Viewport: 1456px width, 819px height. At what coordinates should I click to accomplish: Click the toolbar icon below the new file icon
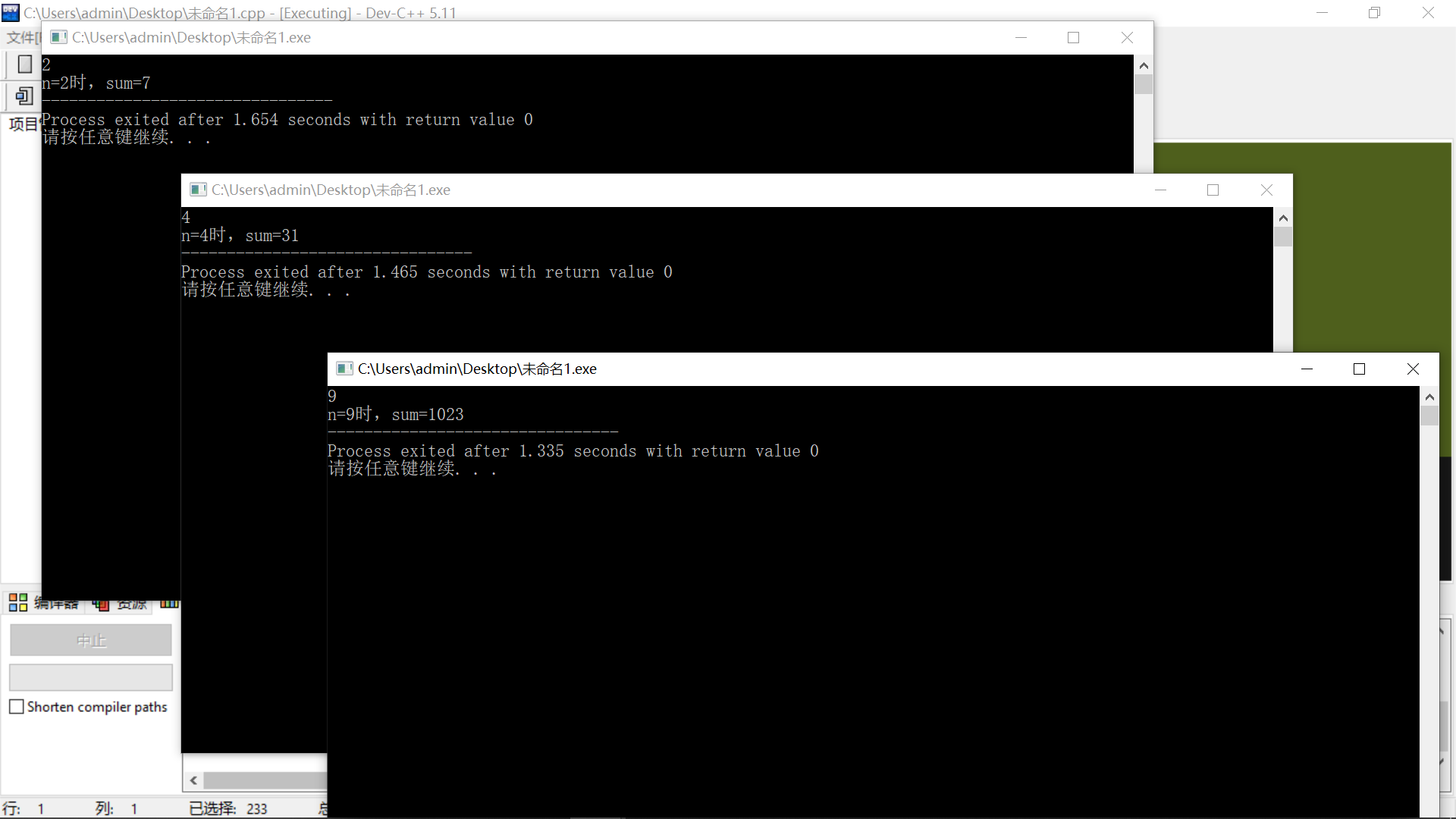point(24,96)
